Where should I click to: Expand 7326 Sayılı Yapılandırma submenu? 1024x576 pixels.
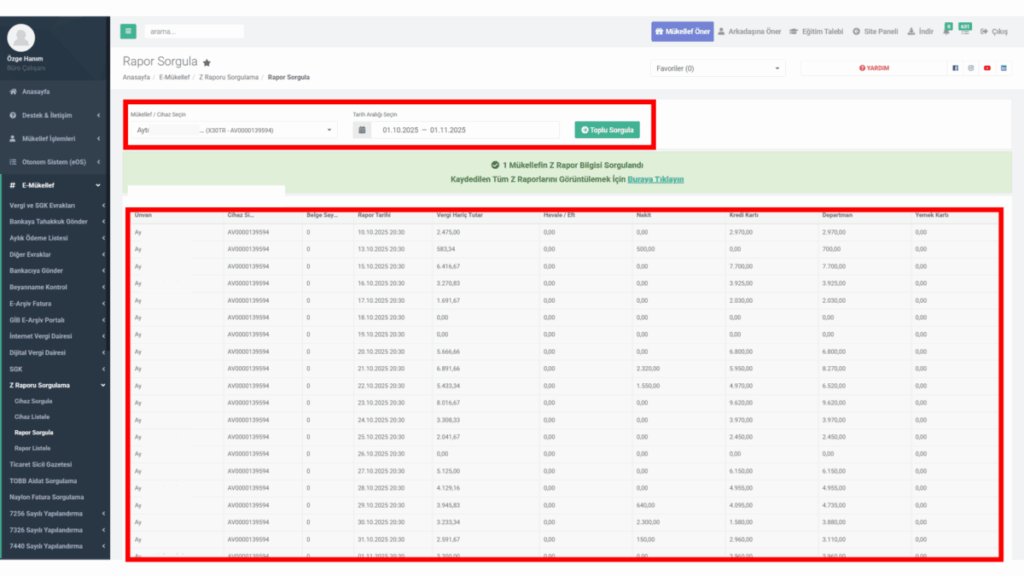pos(55,530)
